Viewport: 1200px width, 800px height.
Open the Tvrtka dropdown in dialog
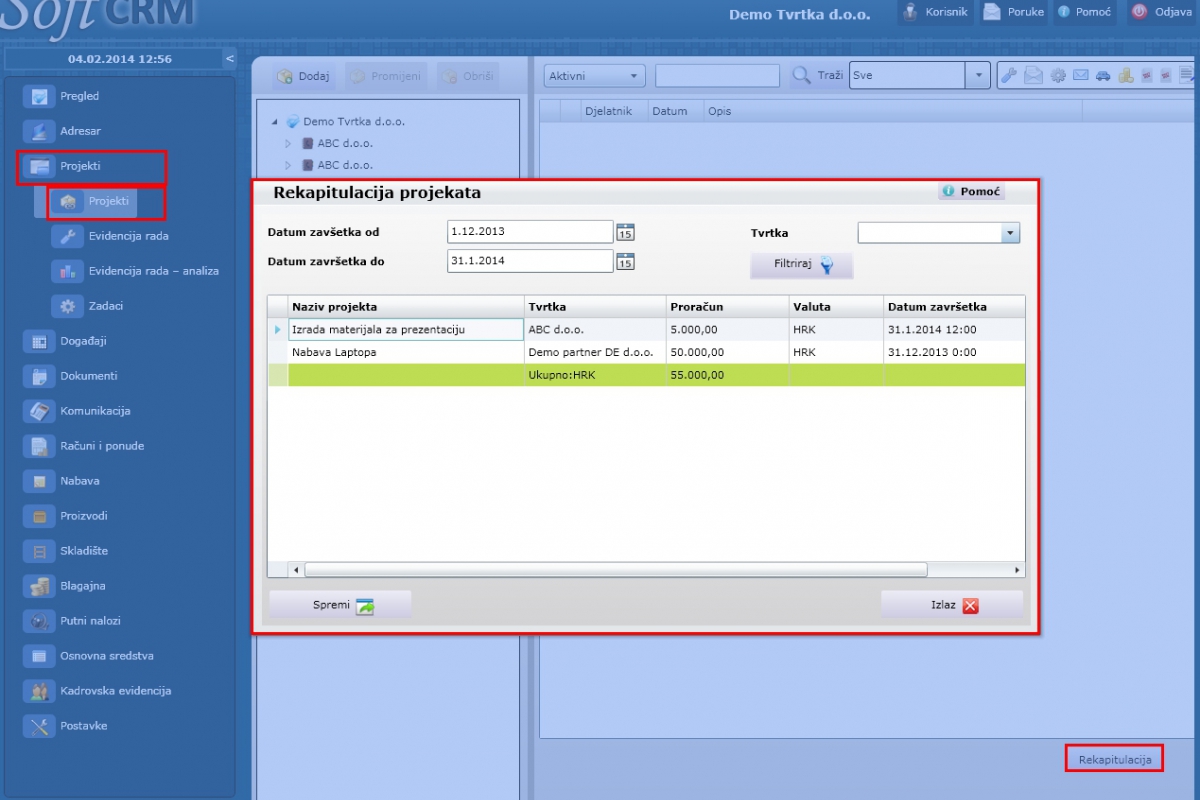coord(939,233)
